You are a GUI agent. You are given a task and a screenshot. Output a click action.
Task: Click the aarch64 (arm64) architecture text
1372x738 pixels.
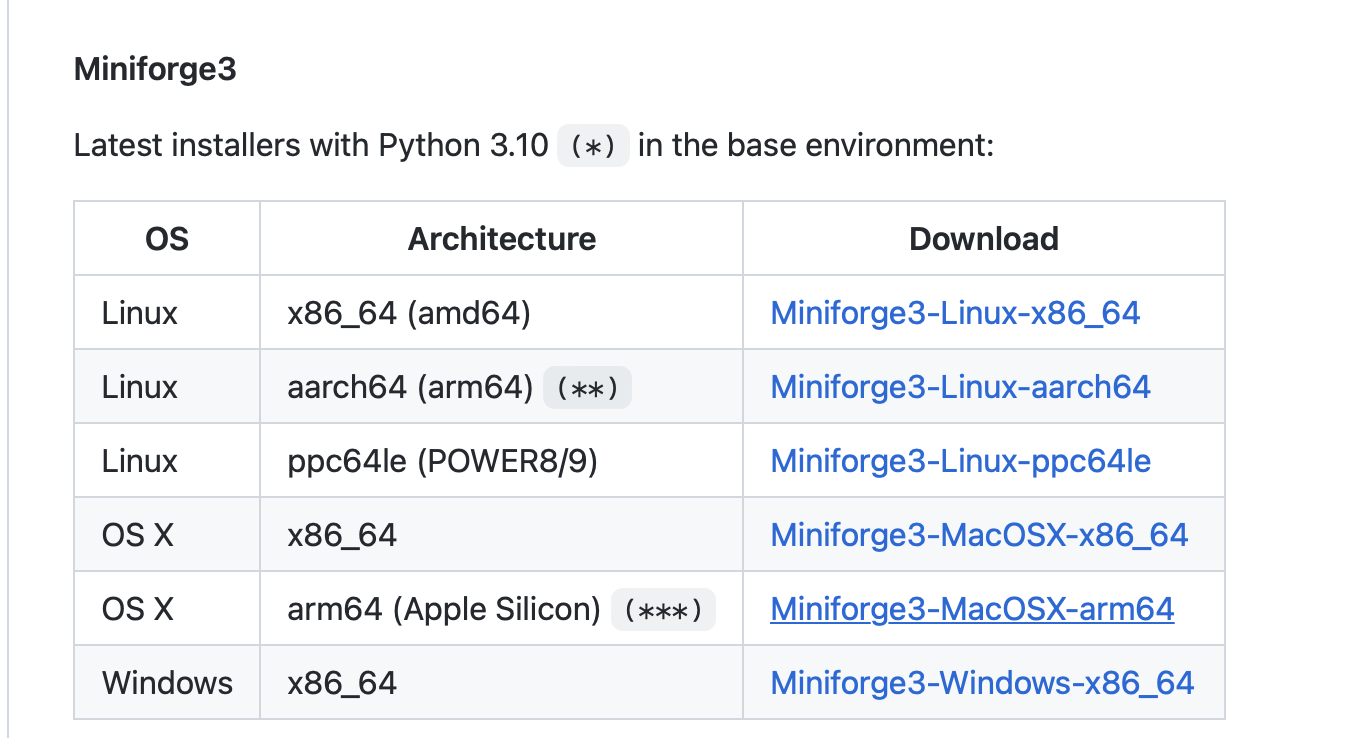coord(410,387)
